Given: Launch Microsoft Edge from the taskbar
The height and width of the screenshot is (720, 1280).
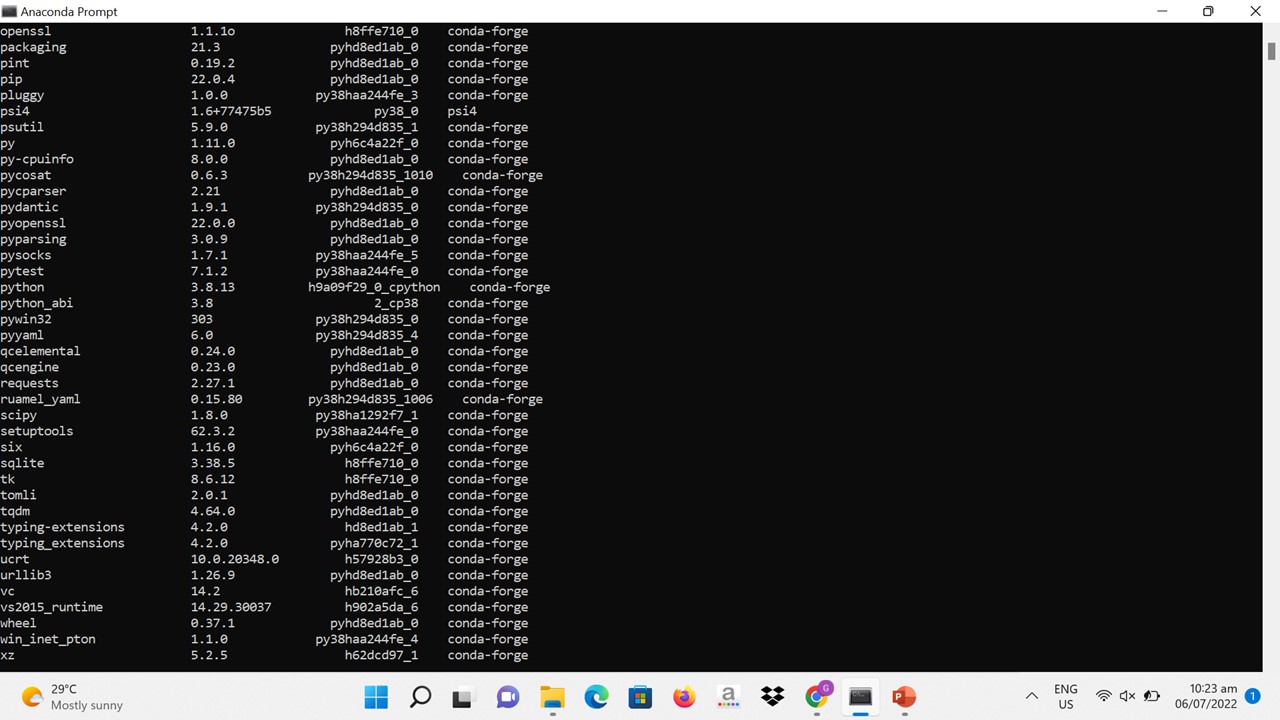Looking at the screenshot, I should 596,697.
